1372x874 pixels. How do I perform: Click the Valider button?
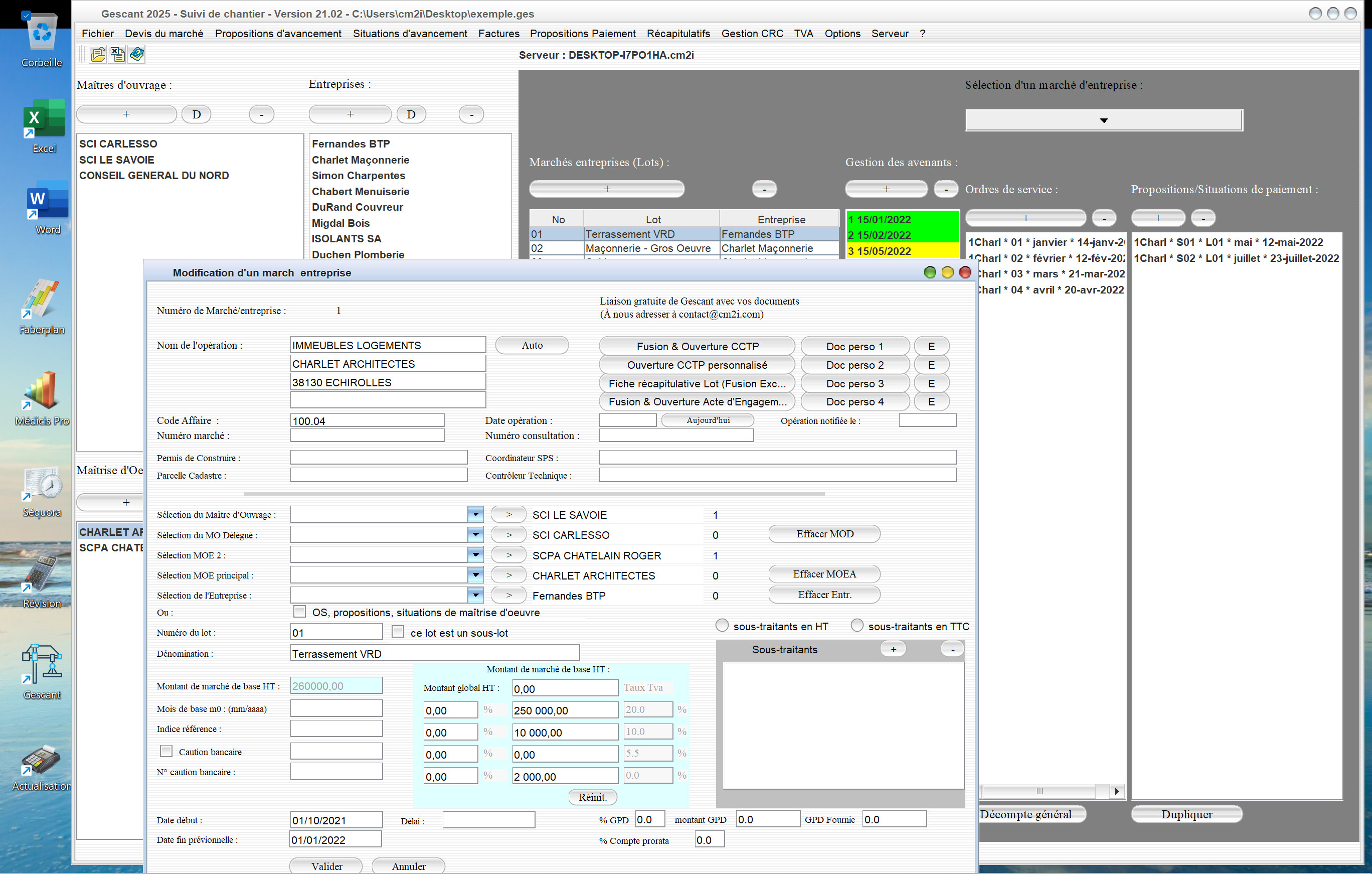click(326, 866)
